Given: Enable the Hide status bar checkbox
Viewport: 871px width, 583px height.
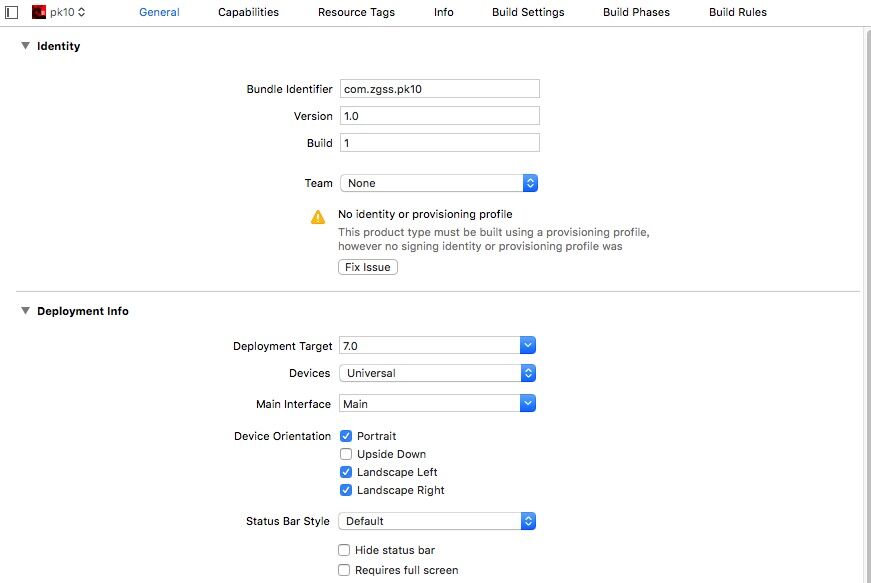Looking at the screenshot, I should pyautogui.click(x=344, y=550).
